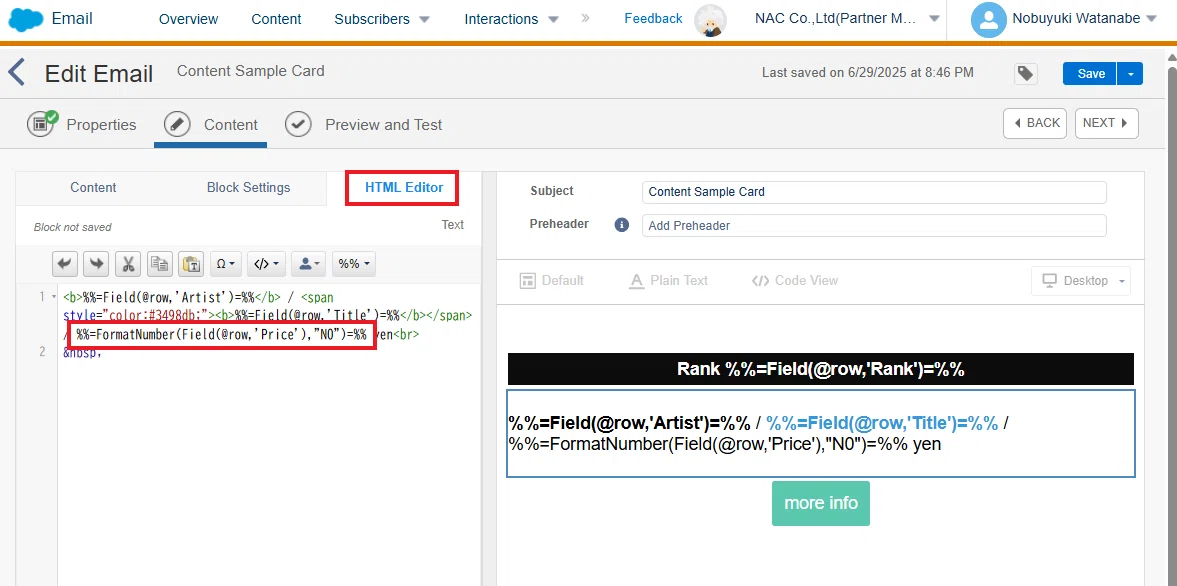
Task: Click the Add Preheader input field
Action: click(874, 225)
